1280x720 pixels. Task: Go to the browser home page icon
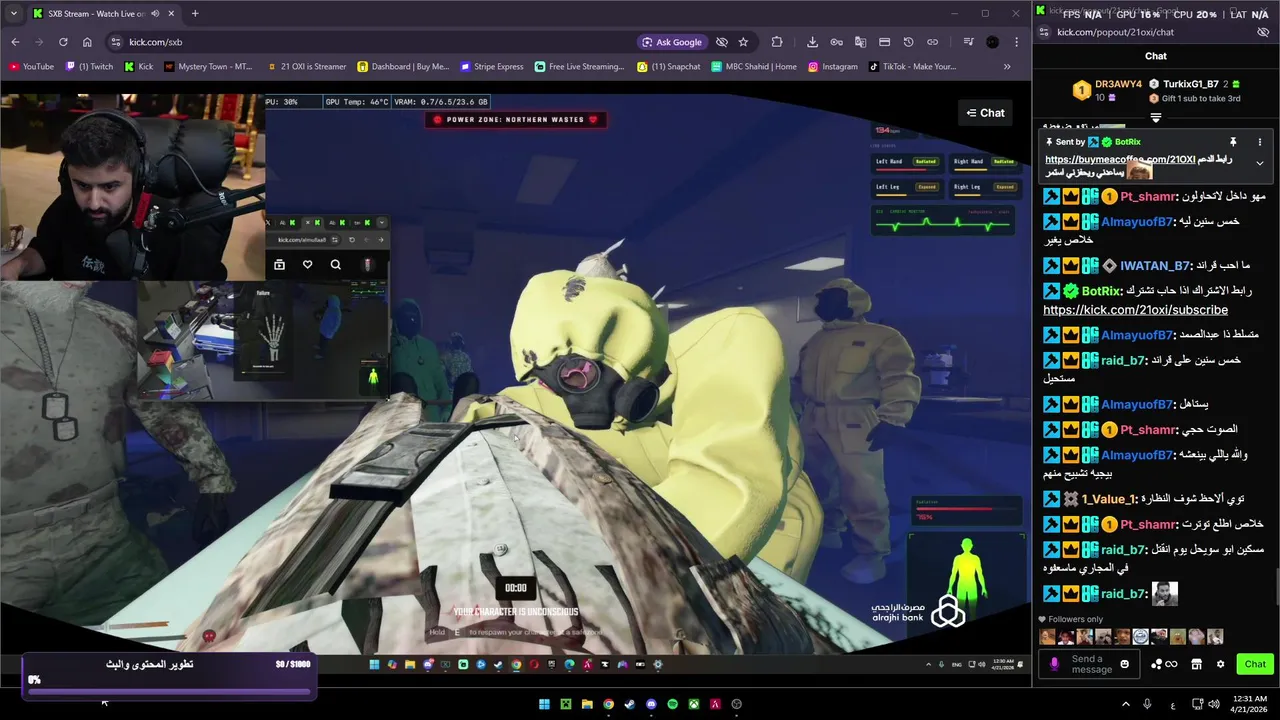[87, 42]
